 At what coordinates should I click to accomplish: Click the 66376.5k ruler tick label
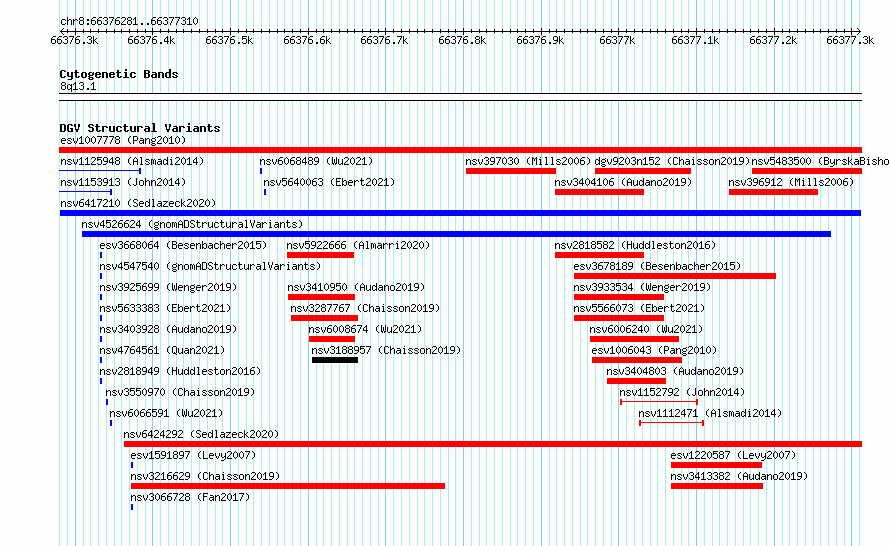(229, 40)
